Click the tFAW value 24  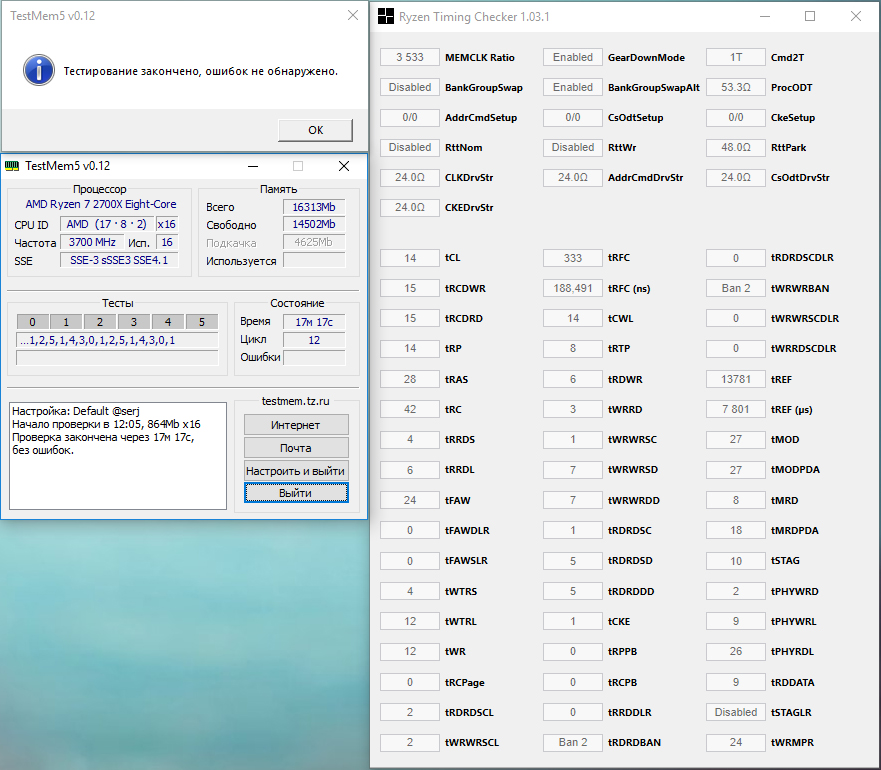[410, 500]
